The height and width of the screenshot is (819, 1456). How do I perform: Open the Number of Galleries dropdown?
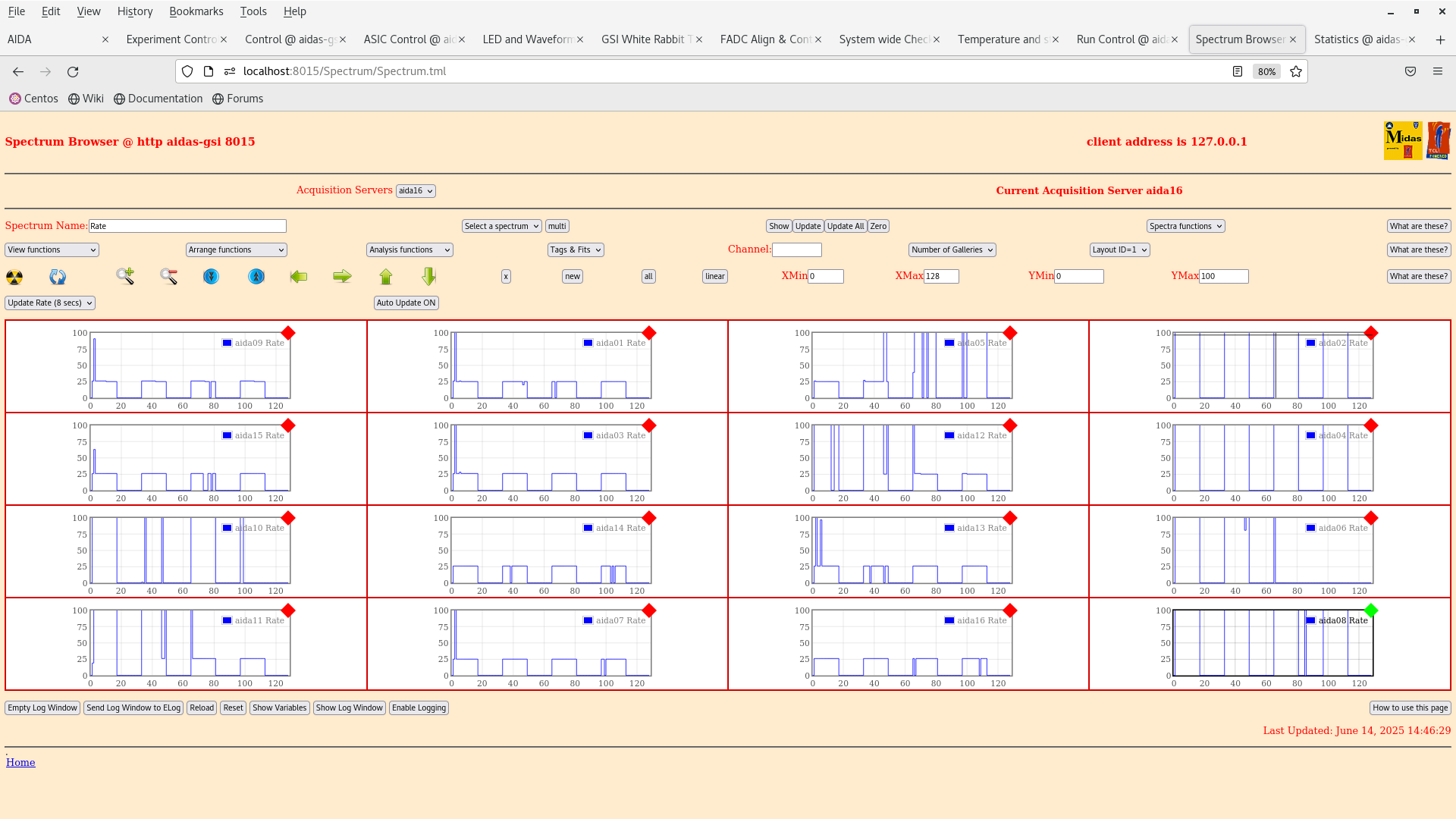pyautogui.click(x=952, y=249)
